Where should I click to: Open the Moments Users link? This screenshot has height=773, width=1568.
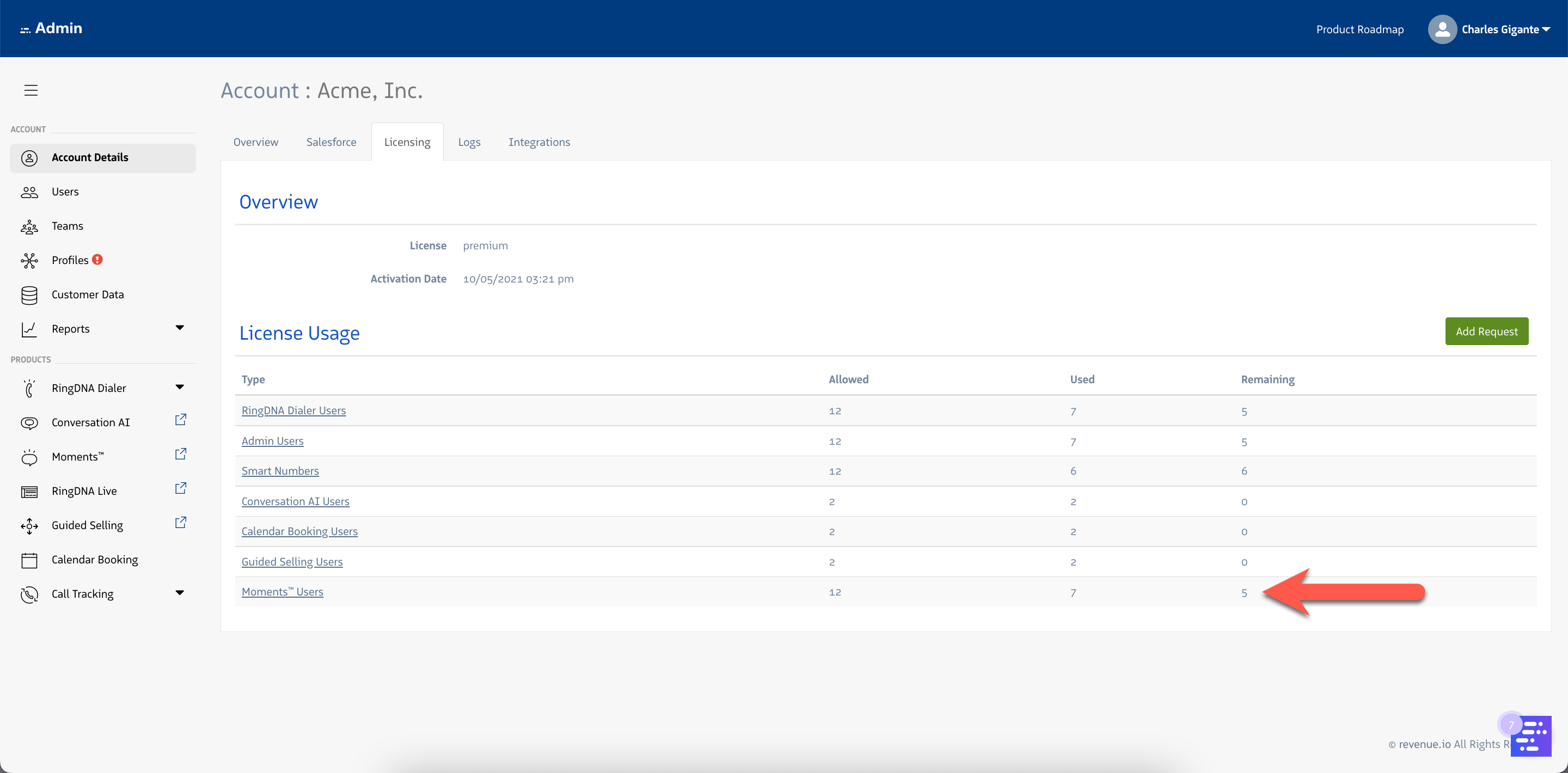[283, 591]
